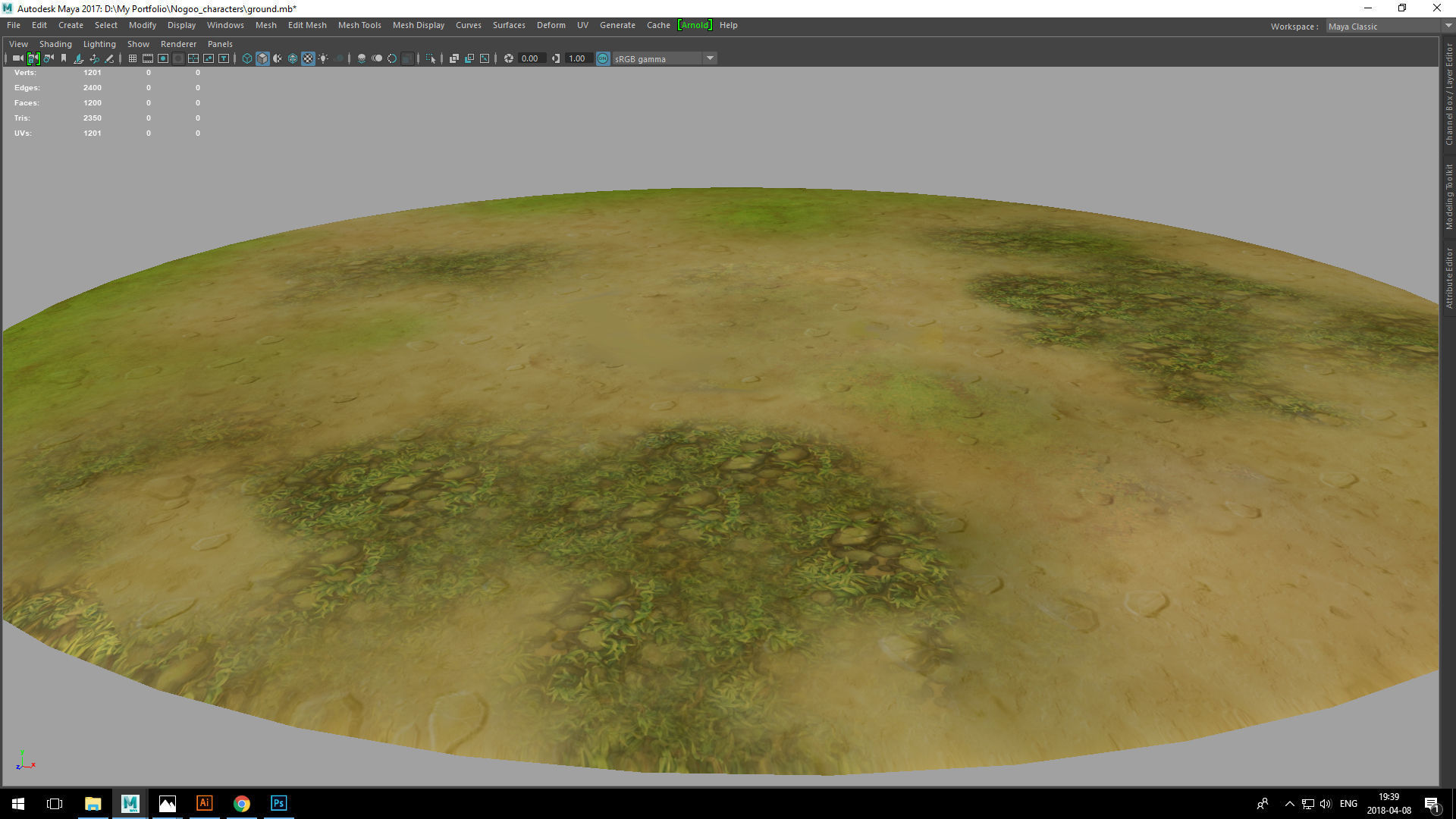1456x819 pixels.
Task: Open the Mesh Tools menu
Action: (x=359, y=25)
